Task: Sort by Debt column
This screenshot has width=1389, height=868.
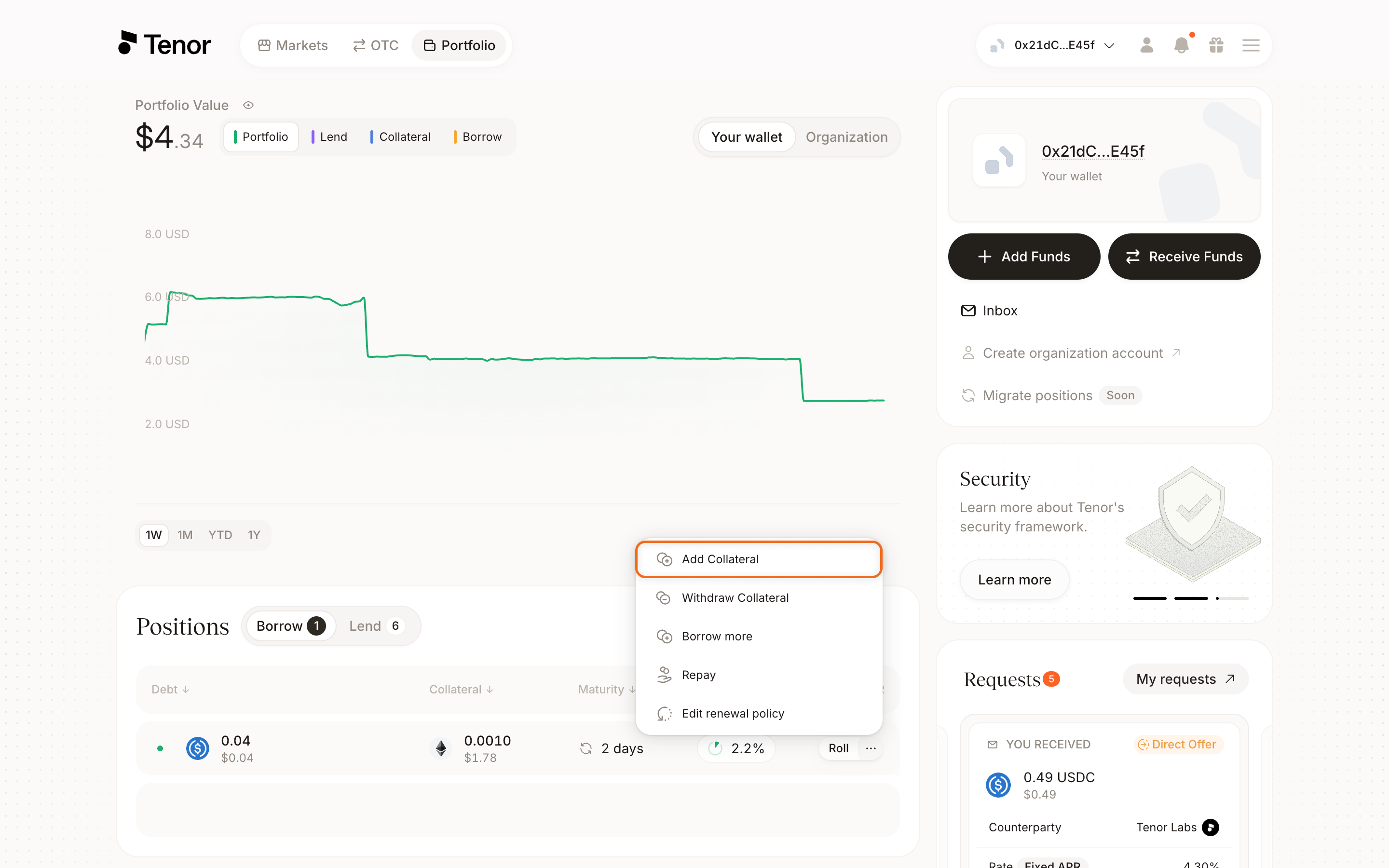Action: point(170,690)
